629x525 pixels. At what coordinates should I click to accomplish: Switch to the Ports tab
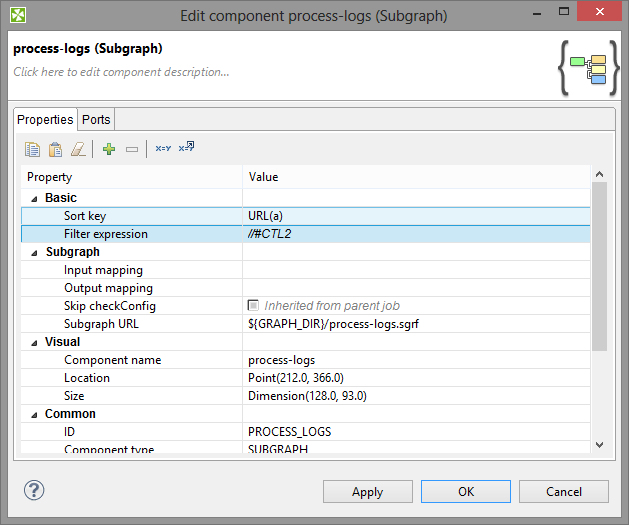pyautogui.click(x=96, y=119)
